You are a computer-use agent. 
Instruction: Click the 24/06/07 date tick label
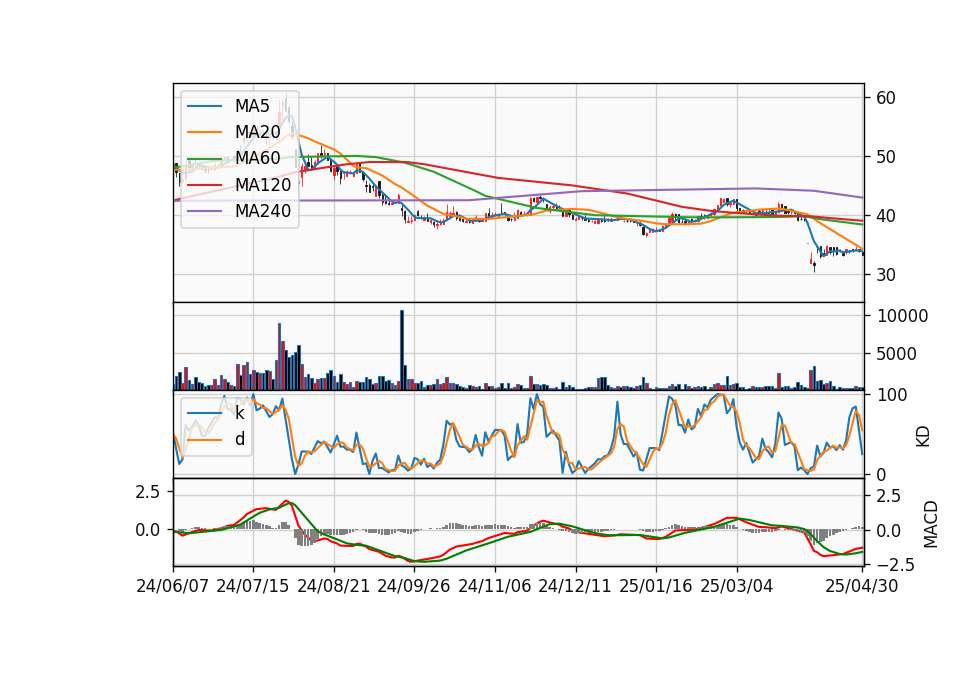[173, 586]
